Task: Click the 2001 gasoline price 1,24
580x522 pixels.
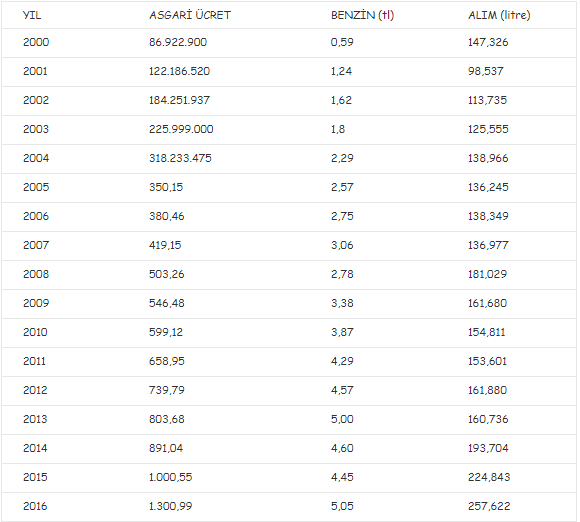Action: tap(341, 71)
